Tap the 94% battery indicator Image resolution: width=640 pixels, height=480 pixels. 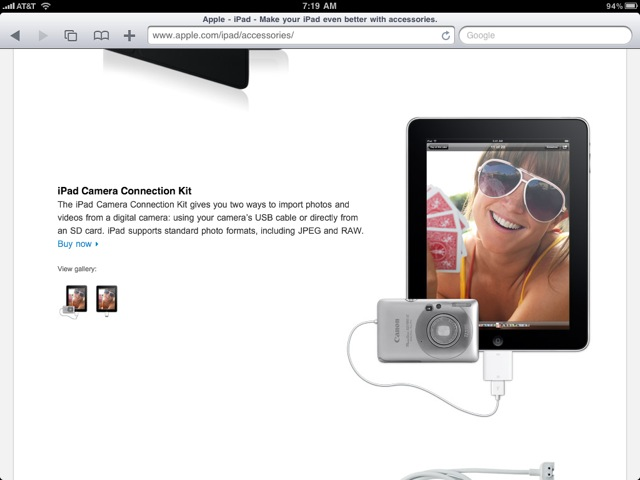622,6
